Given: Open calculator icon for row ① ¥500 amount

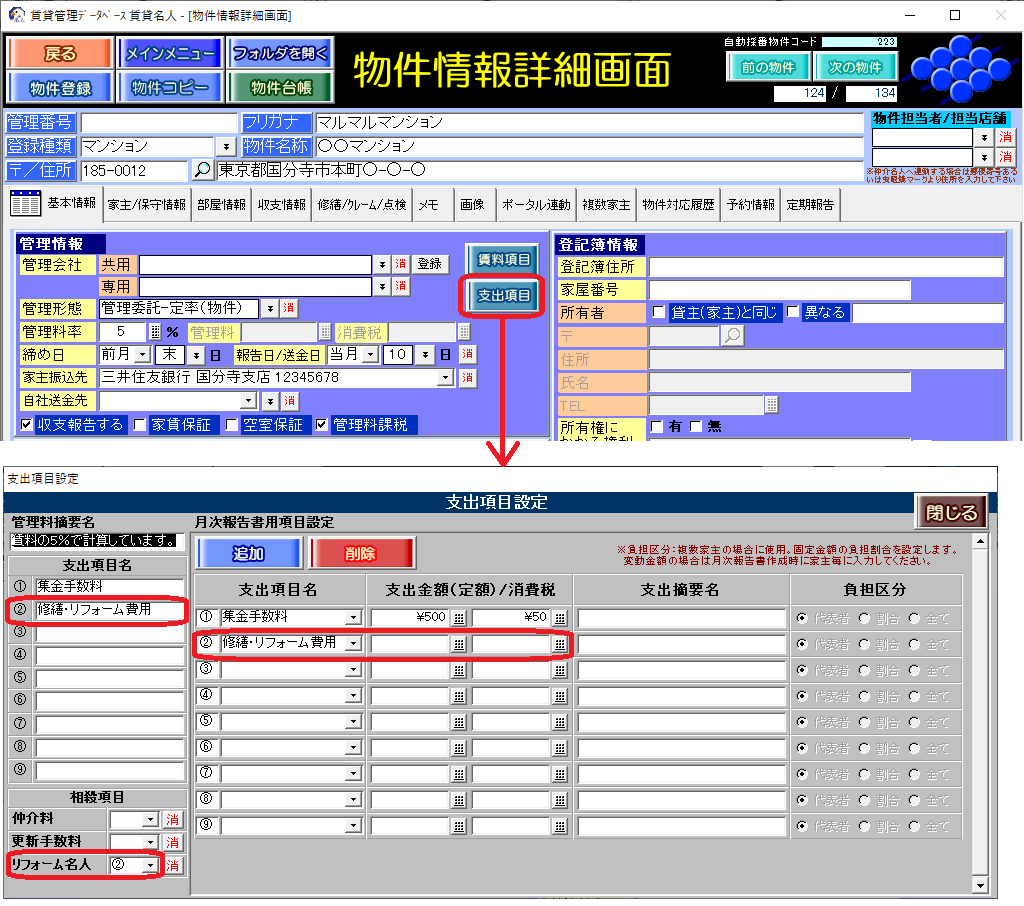Looking at the screenshot, I should click(459, 618).
